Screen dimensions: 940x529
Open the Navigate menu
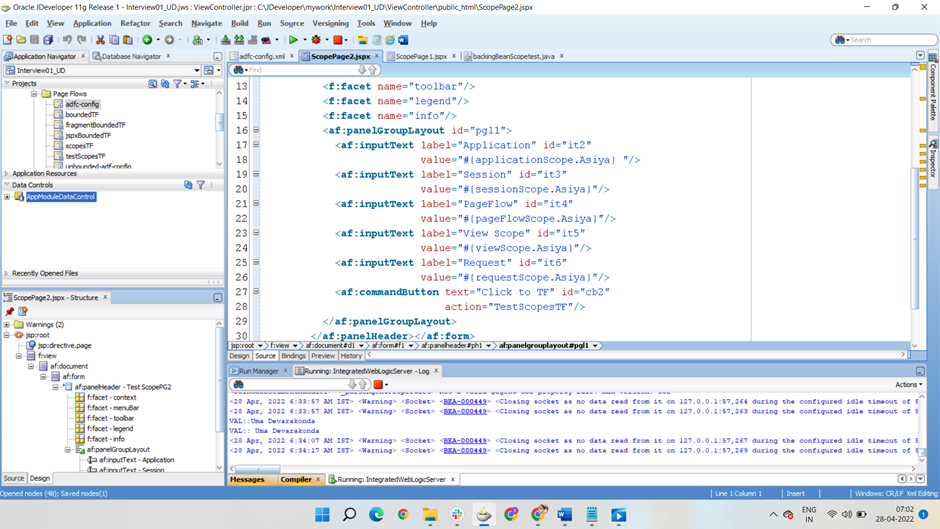(x=207, y=23)
